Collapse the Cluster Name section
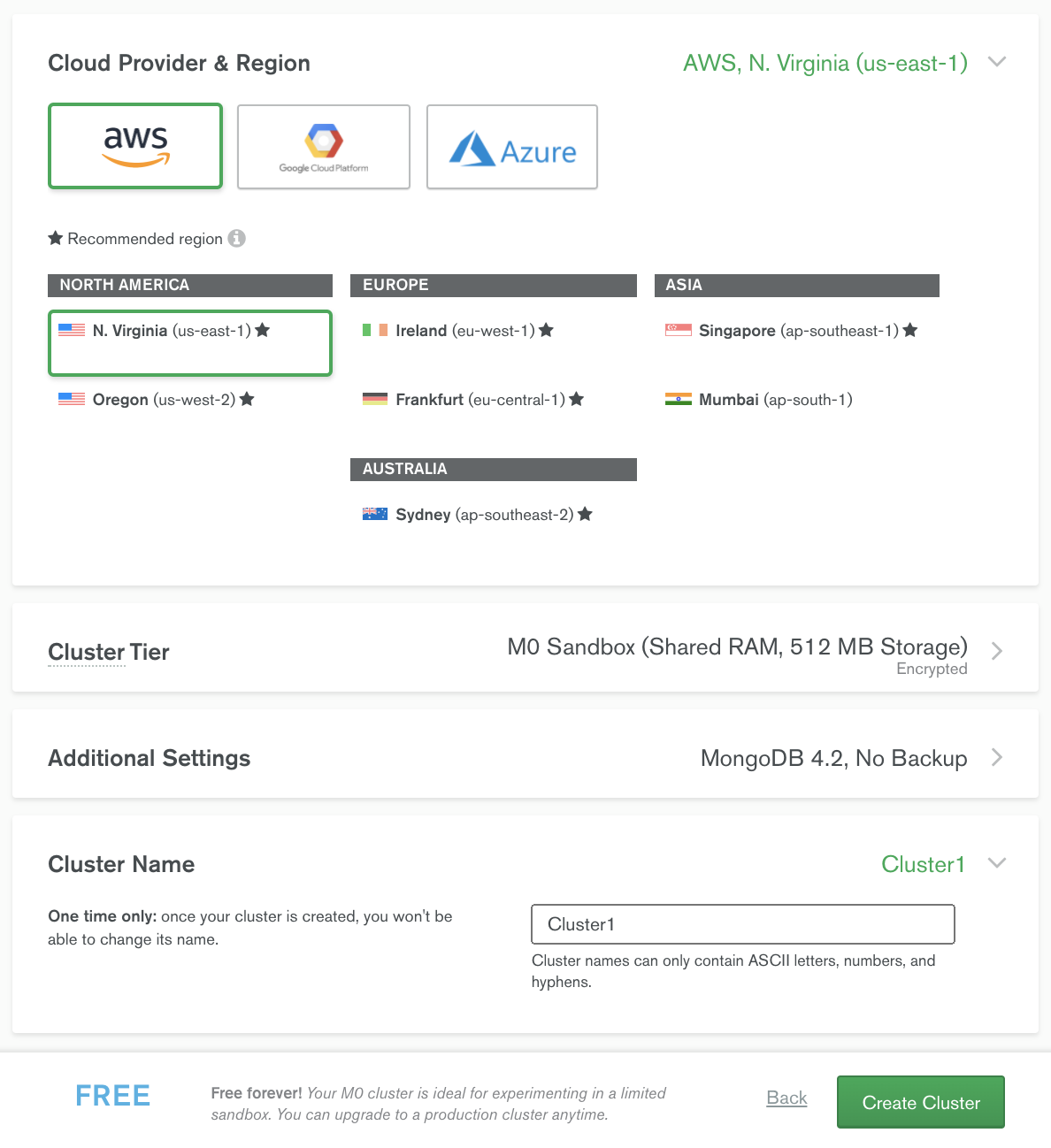The width and height of the screenshot is (1051, 1148). click(x=997, y=863)
